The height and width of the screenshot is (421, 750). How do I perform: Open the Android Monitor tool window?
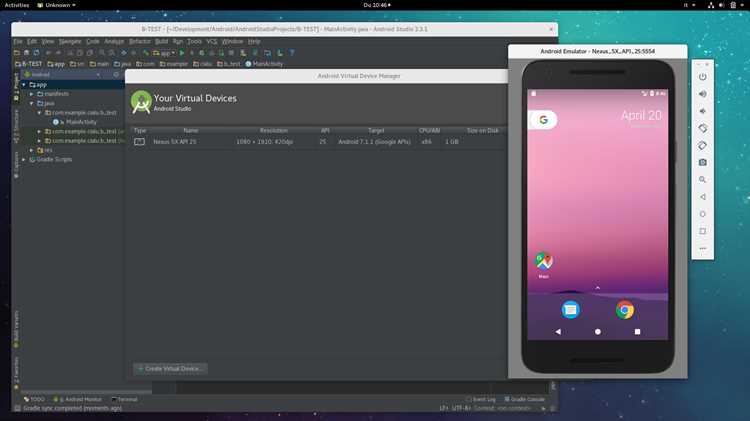(x=77, y=399)
